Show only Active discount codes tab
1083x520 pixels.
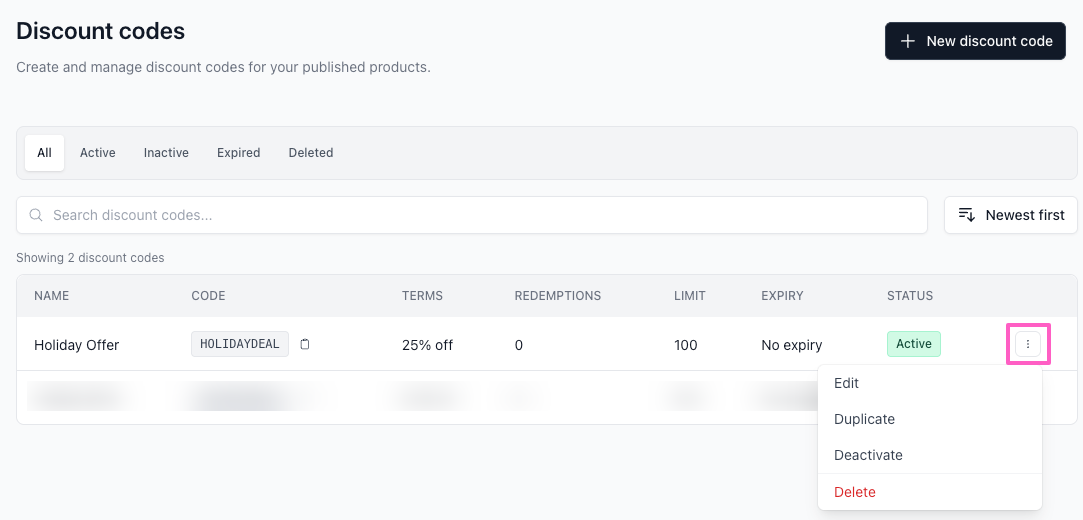[98, 153]
